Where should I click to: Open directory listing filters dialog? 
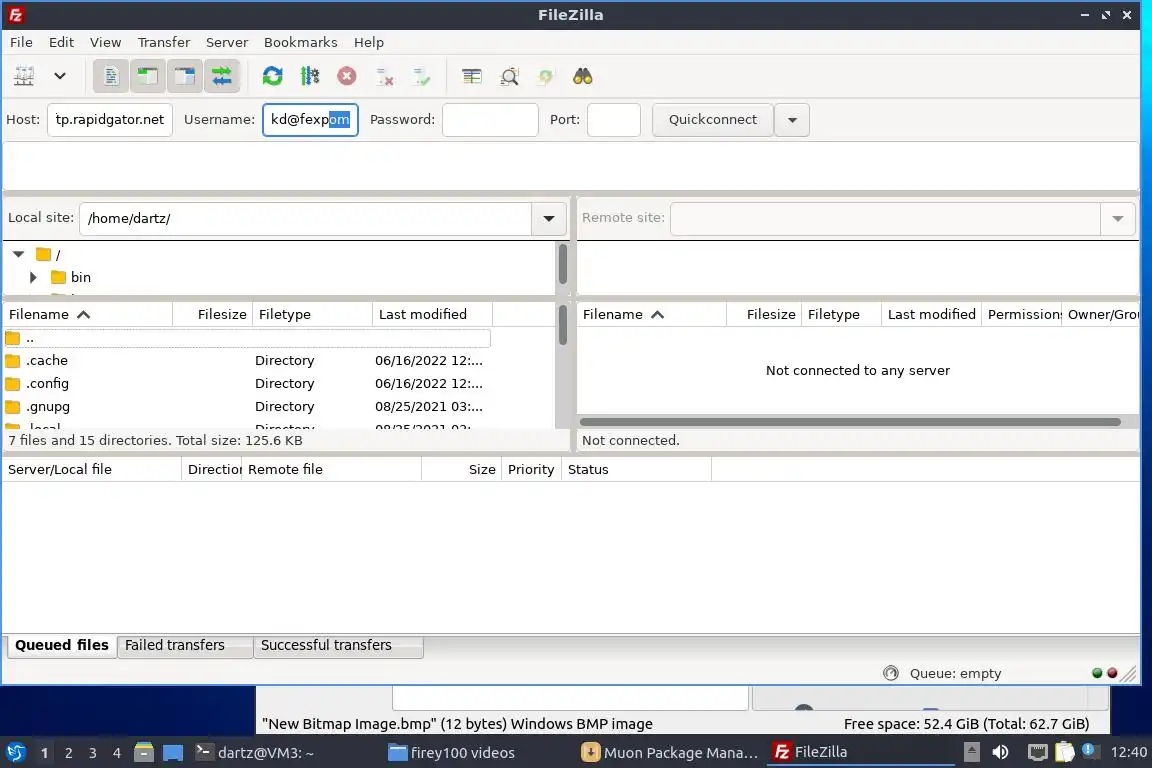[472, 76]
